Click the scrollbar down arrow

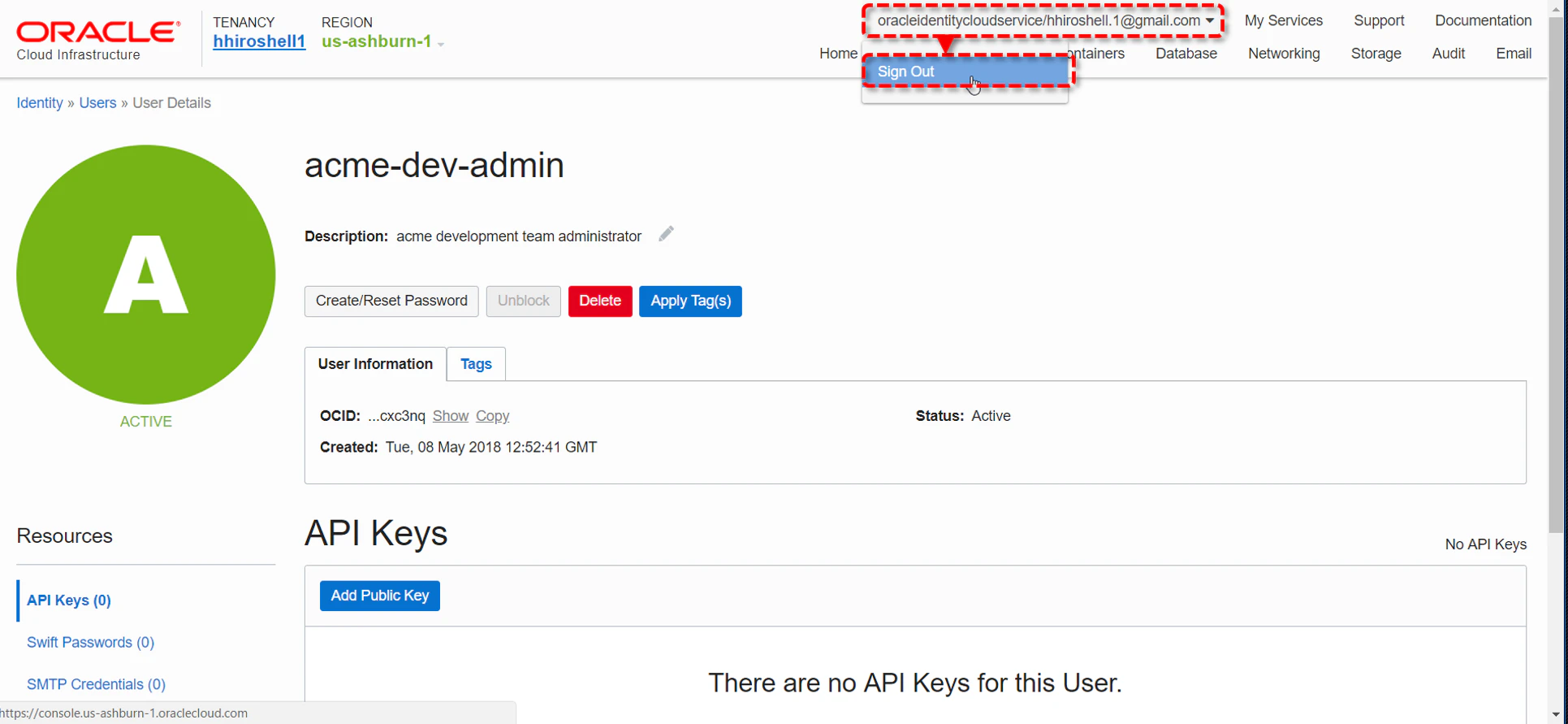click(x=1557, y=715)
